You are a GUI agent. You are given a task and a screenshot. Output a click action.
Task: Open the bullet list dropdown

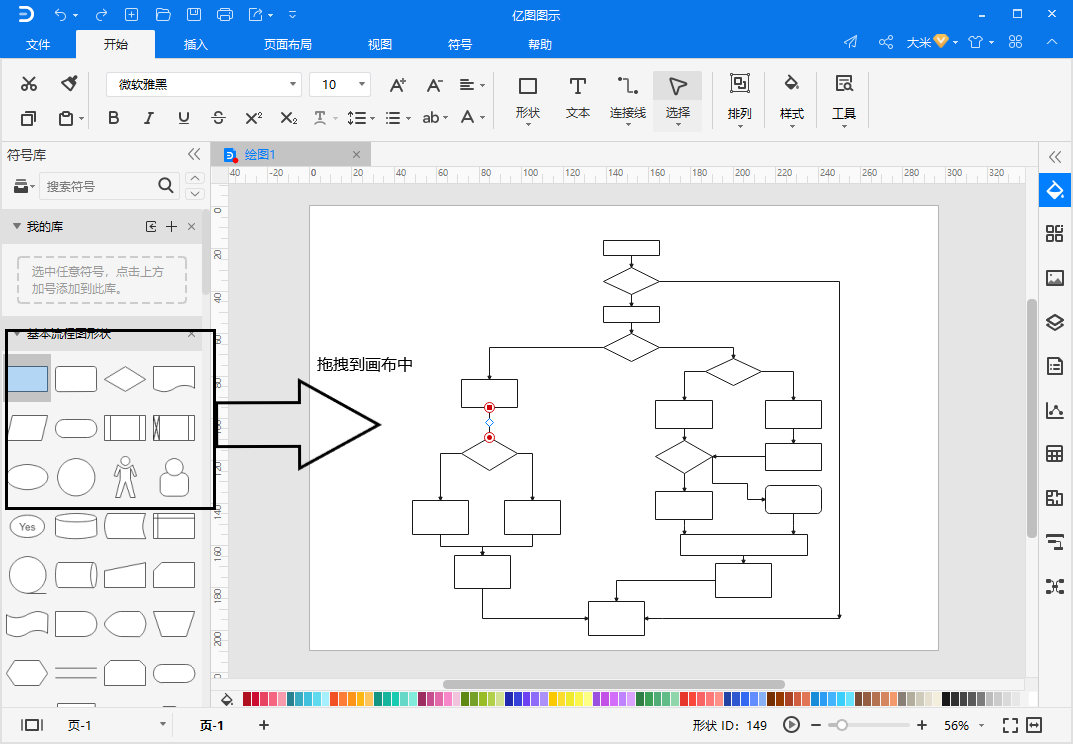tap(398, 118)
